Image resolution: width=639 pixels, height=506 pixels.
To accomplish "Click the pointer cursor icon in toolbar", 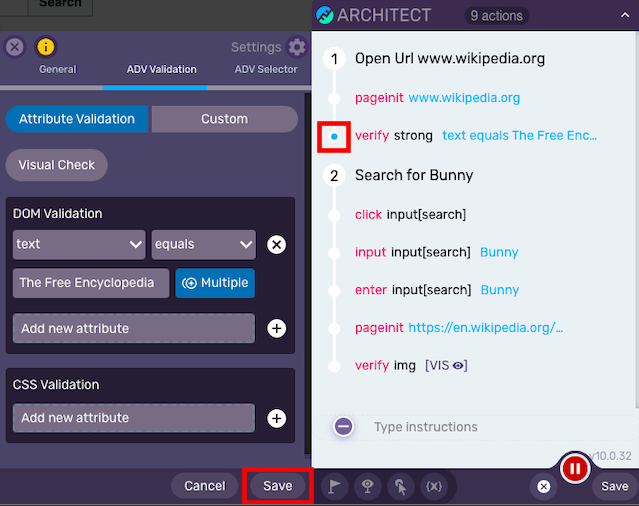I will point(401,486).
